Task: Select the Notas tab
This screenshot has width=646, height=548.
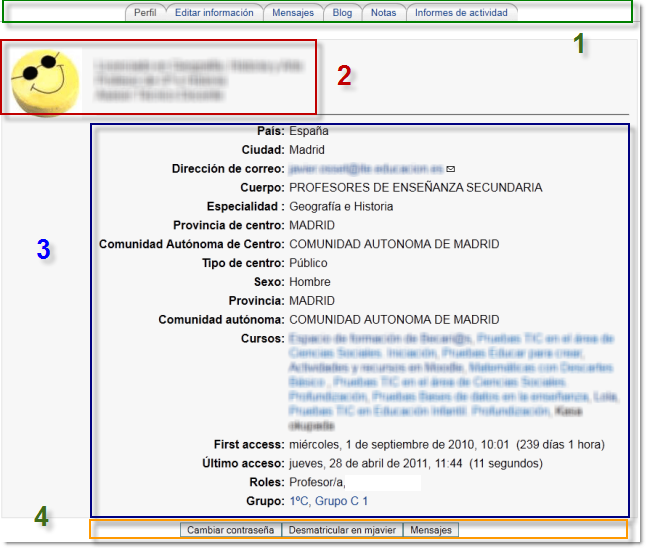Action: click(382, 13)
